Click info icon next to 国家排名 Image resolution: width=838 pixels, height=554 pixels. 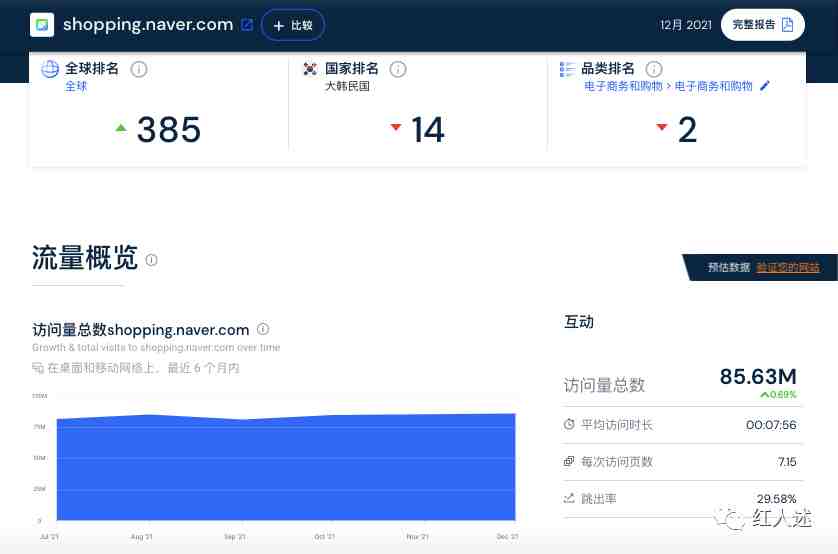pos(398,69)
